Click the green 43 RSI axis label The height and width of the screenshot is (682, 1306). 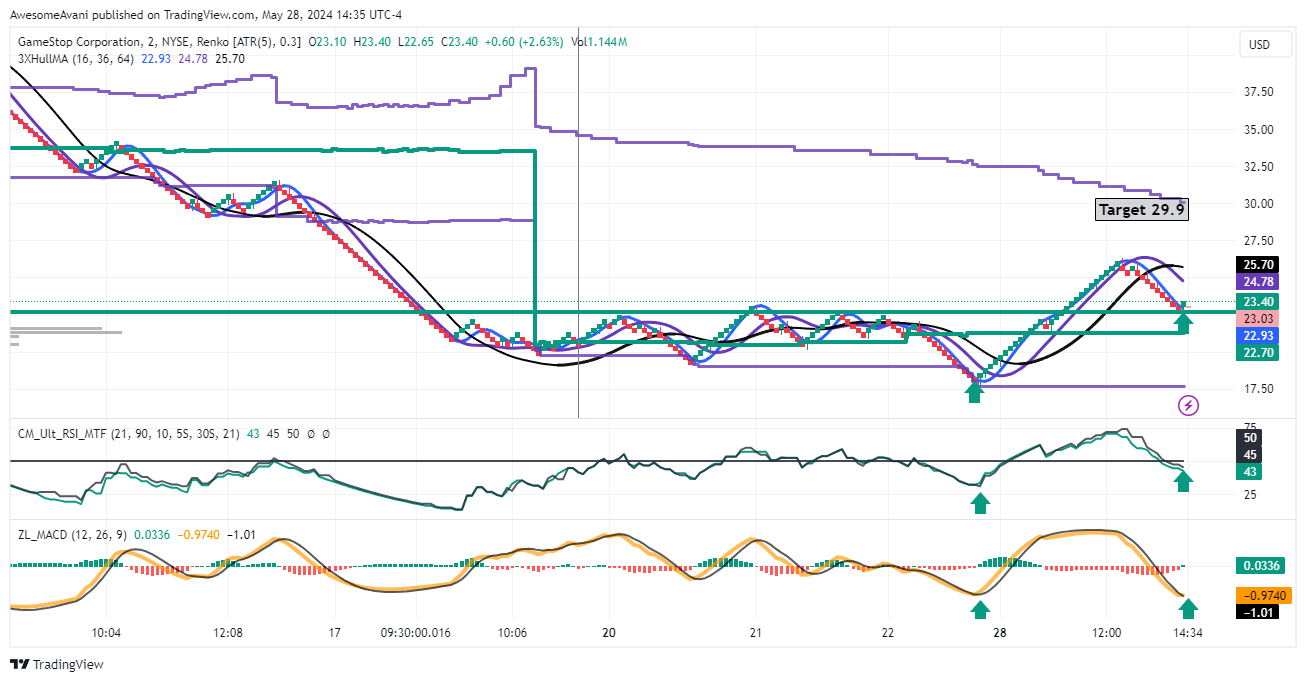pyautogui.click(x=1249, y=471)
